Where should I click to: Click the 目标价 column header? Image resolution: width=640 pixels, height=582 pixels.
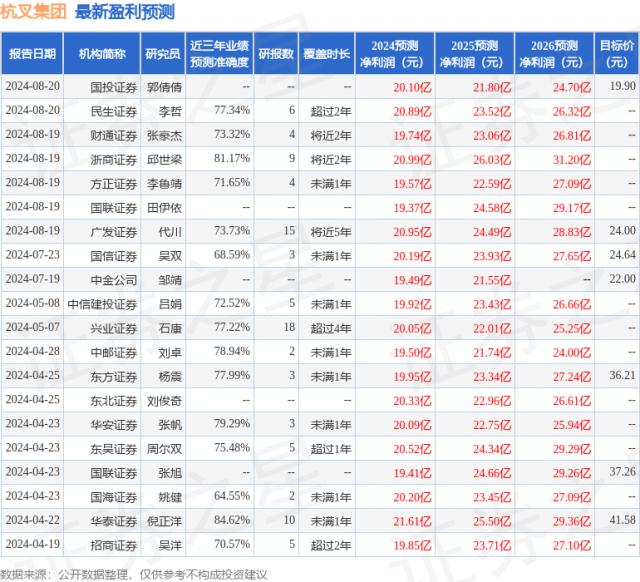[617, 53]
